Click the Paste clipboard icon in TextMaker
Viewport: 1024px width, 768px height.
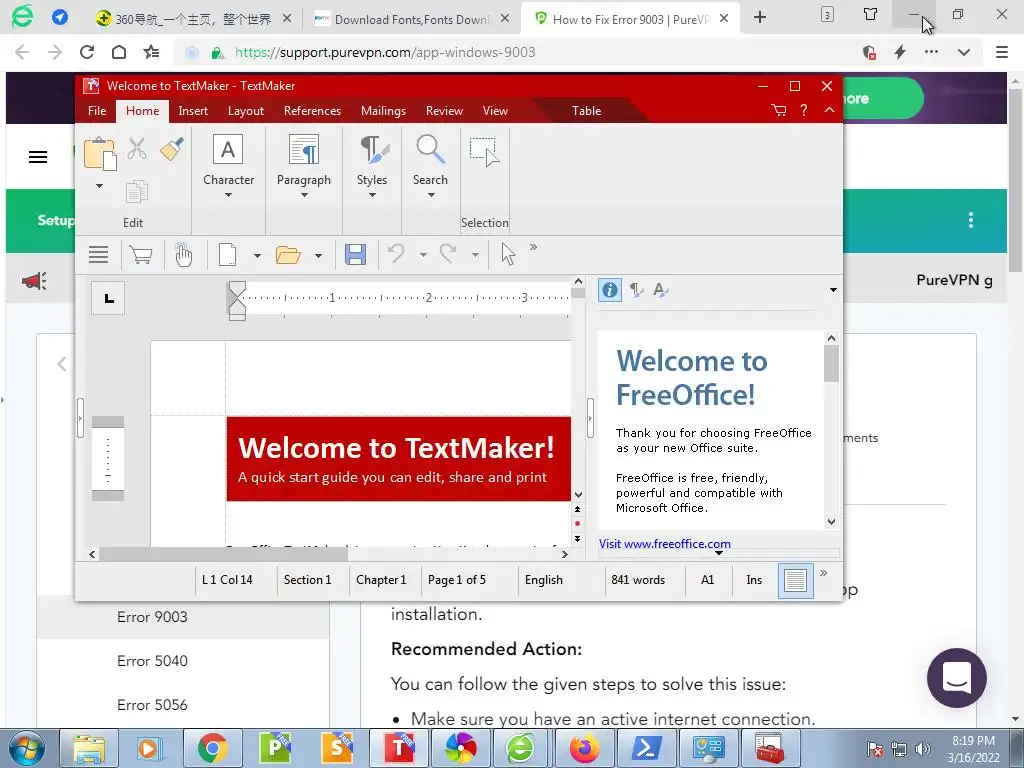(x=100, y=154)
